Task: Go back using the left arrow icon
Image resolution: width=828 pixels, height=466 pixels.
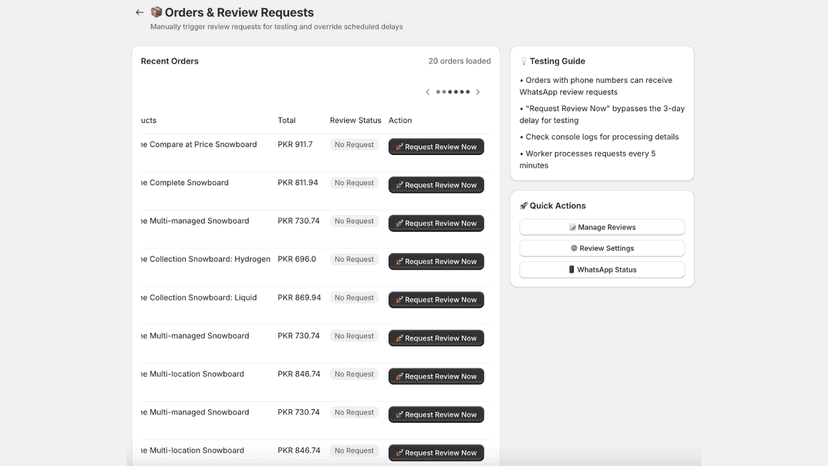Action: (139, 12)
